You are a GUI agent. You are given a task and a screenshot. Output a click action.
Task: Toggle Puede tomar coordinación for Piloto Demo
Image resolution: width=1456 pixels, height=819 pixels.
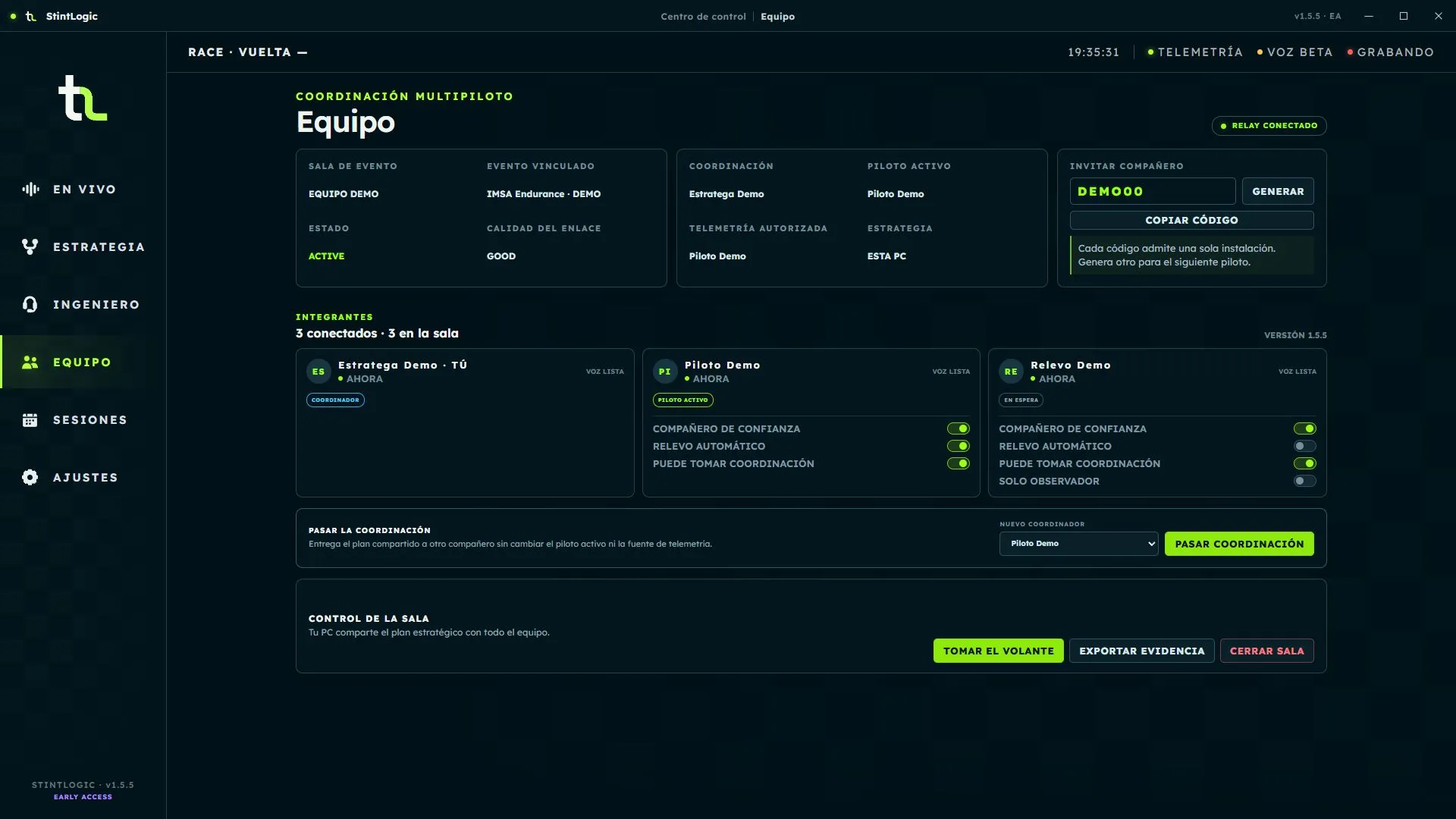[959, 464]
